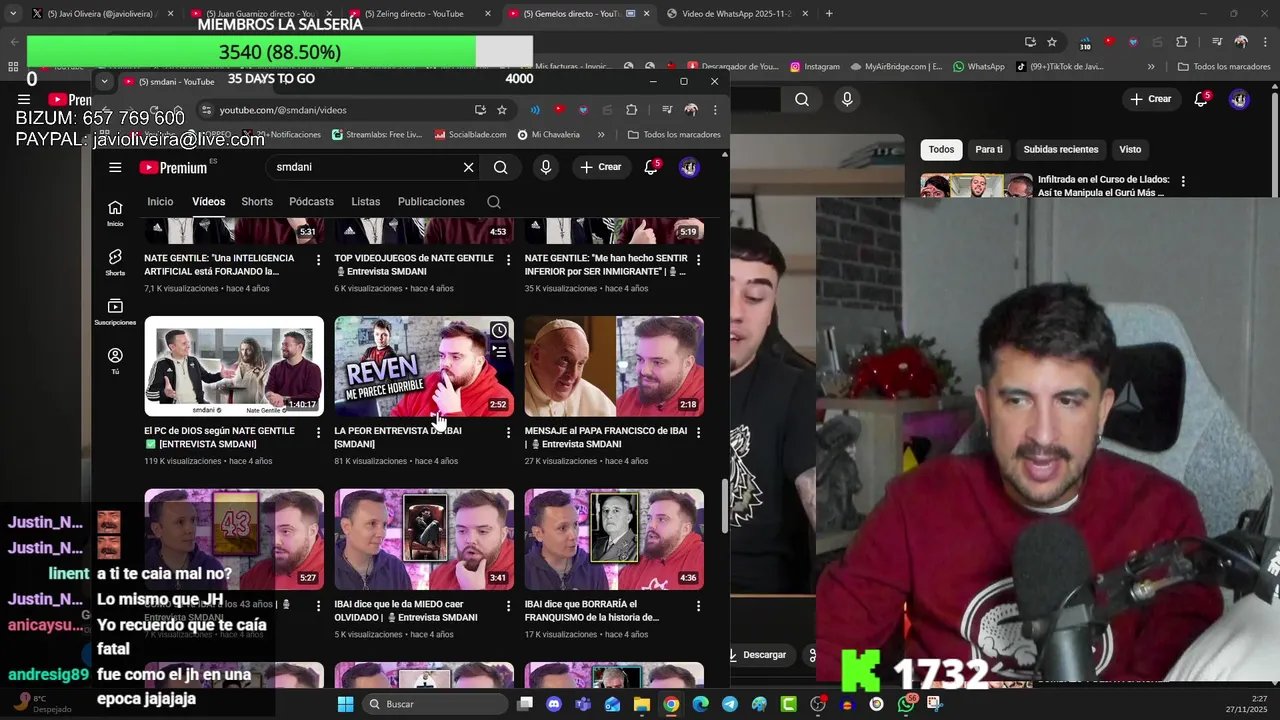This screenshot has height=720, width=1280.
Task: Show hidden bookmarks with » in smdani window
Action: (x=601, y=135)
